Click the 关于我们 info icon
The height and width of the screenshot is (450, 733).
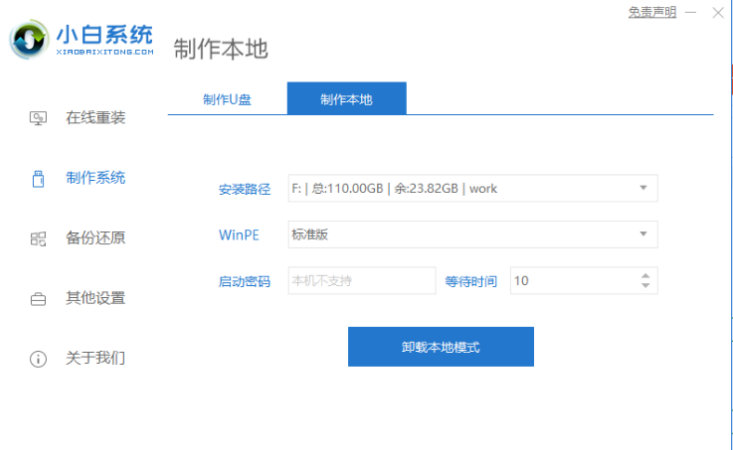click(38, 359)
